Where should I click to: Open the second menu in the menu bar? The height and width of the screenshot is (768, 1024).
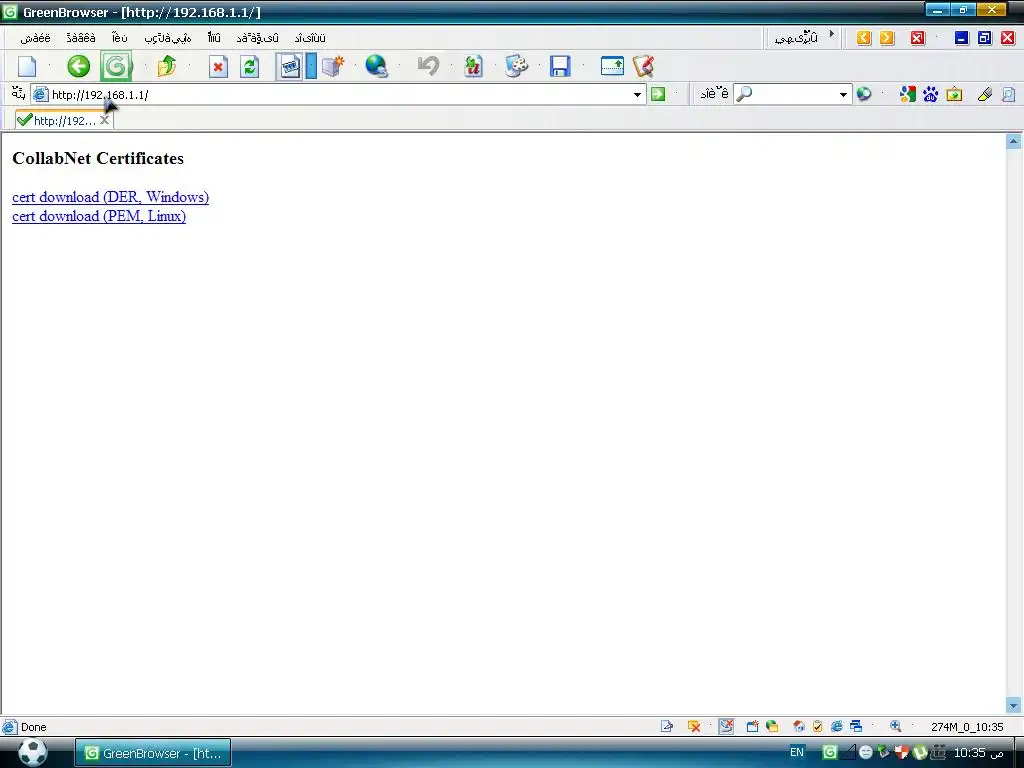(x=81, y=38)
